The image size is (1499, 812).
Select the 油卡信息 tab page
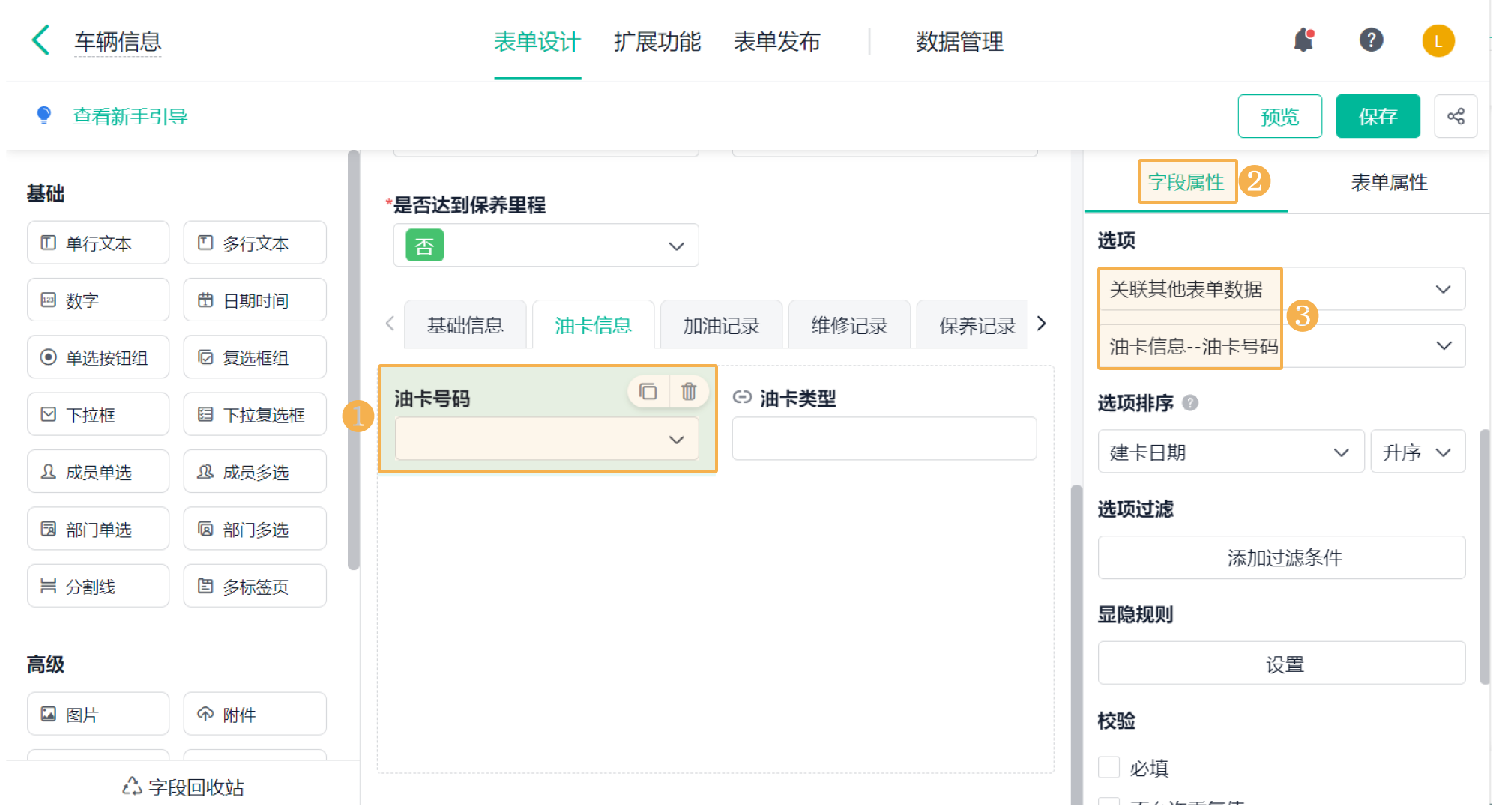coord(593,325)
